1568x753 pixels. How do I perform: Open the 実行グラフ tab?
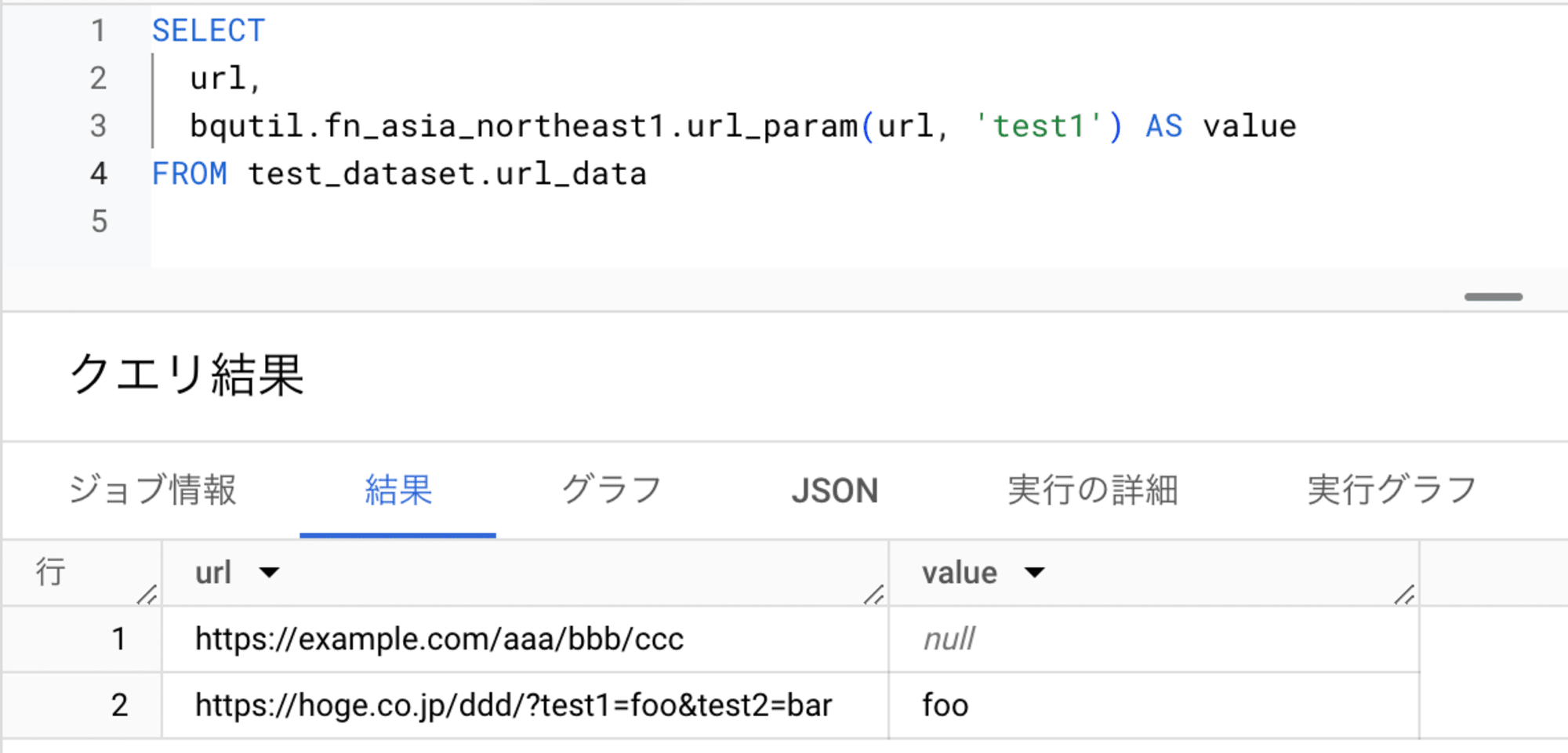[1392, 491]
